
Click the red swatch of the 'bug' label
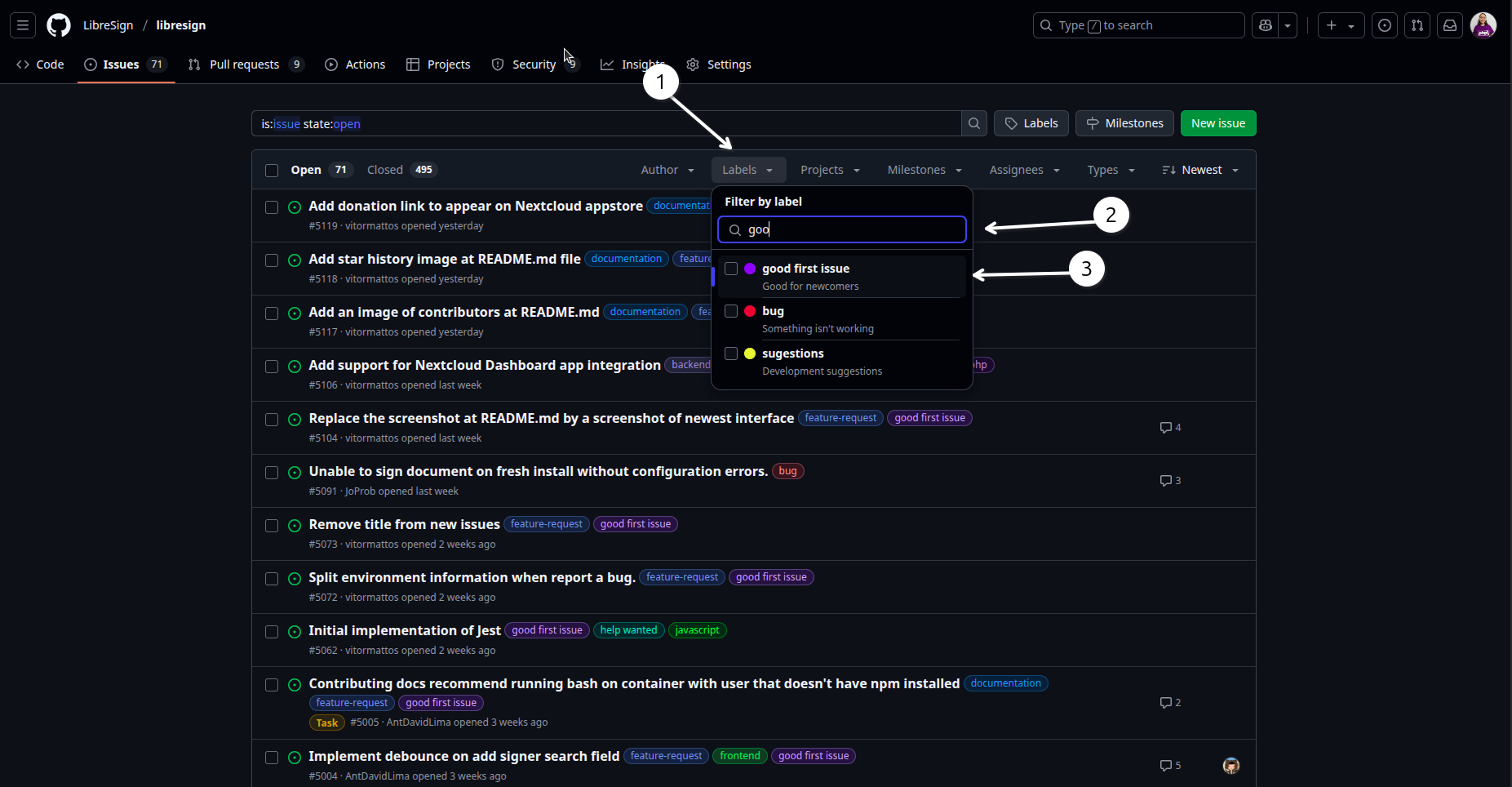(750, 311)
